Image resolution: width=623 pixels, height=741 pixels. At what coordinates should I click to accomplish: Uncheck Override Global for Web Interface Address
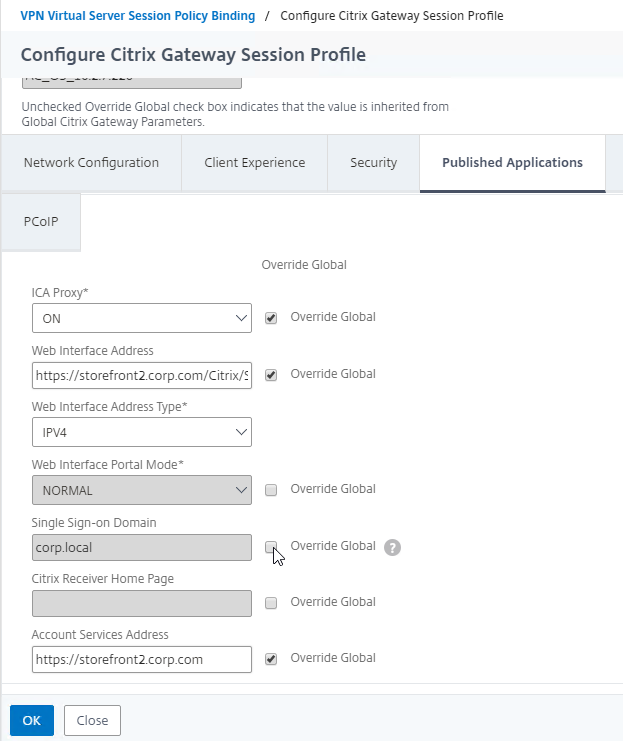tap(271, 375)
